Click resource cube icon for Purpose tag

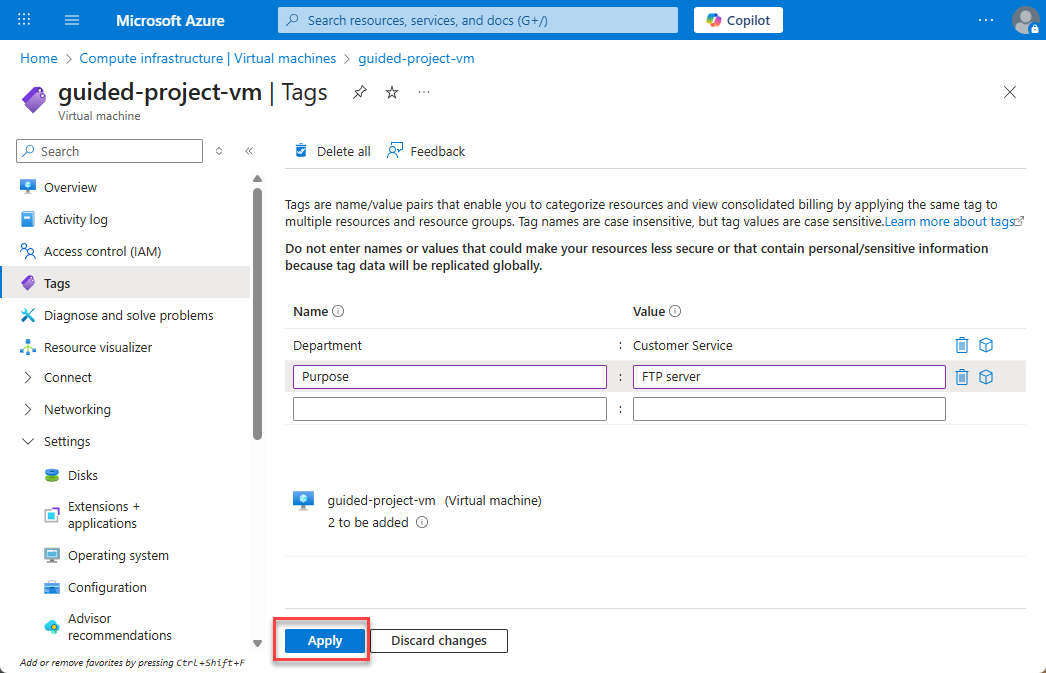tap(986, 377)
